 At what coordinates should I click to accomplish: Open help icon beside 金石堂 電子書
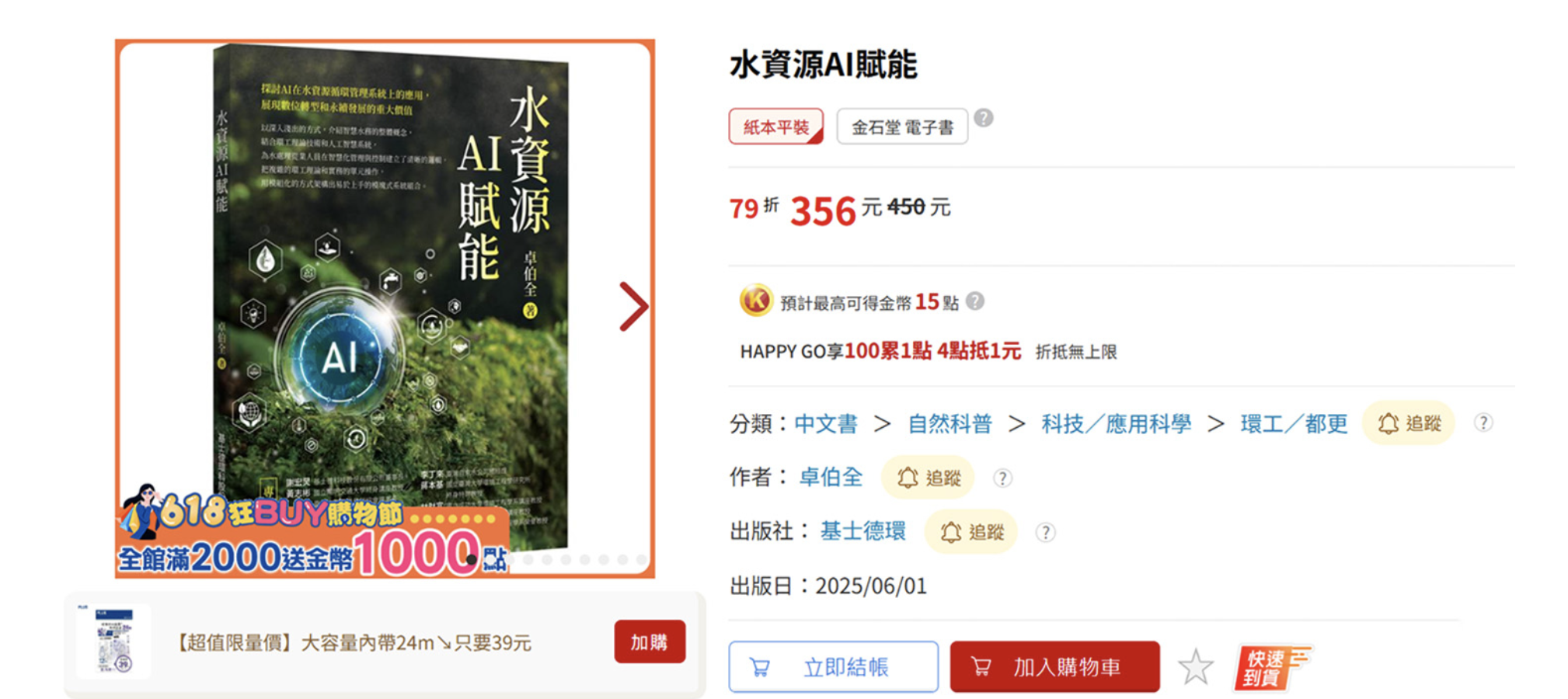point(984,118)
